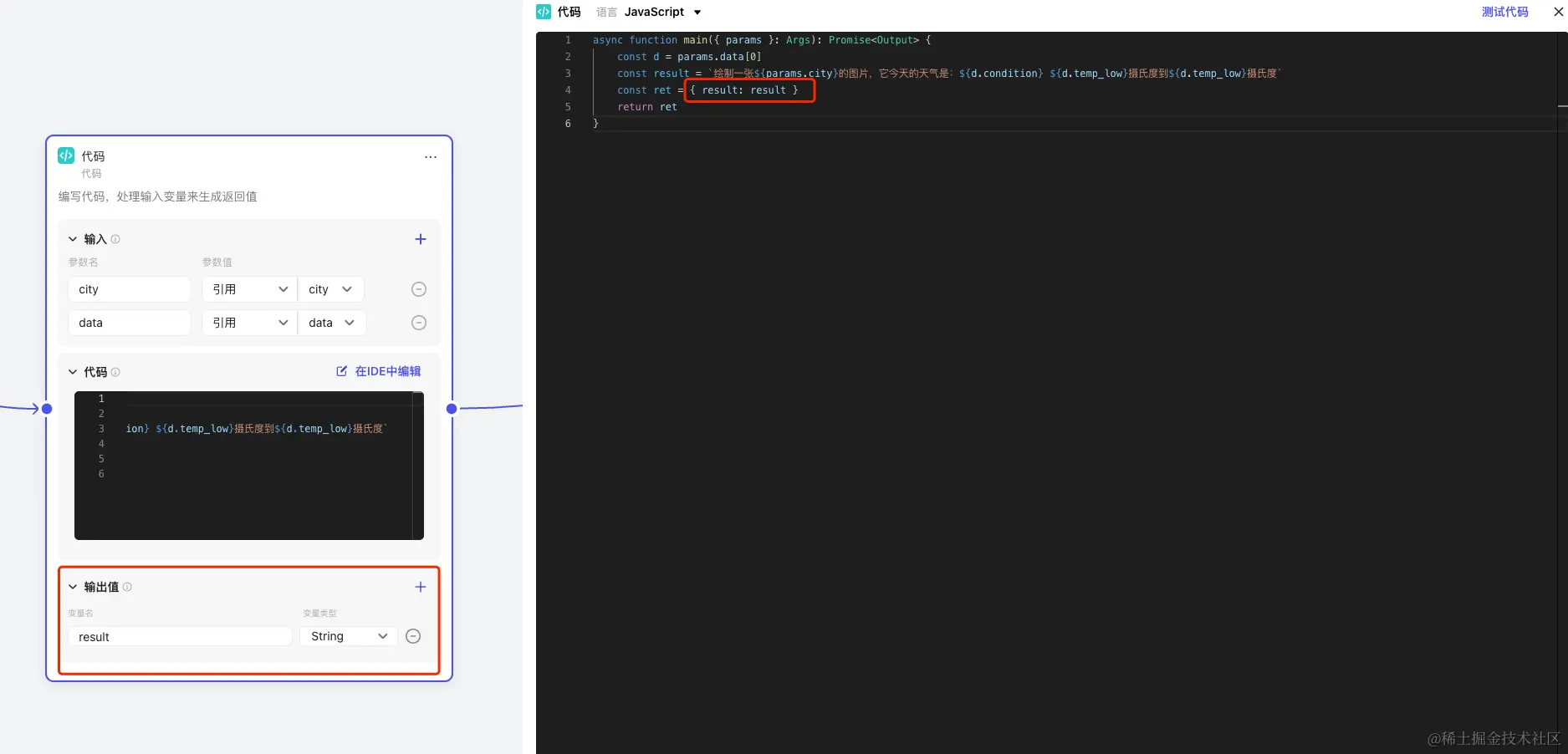Click code line 1 'async function main' in IDE
Viewport: 1568px width, 754px height.
pos(762,40)
